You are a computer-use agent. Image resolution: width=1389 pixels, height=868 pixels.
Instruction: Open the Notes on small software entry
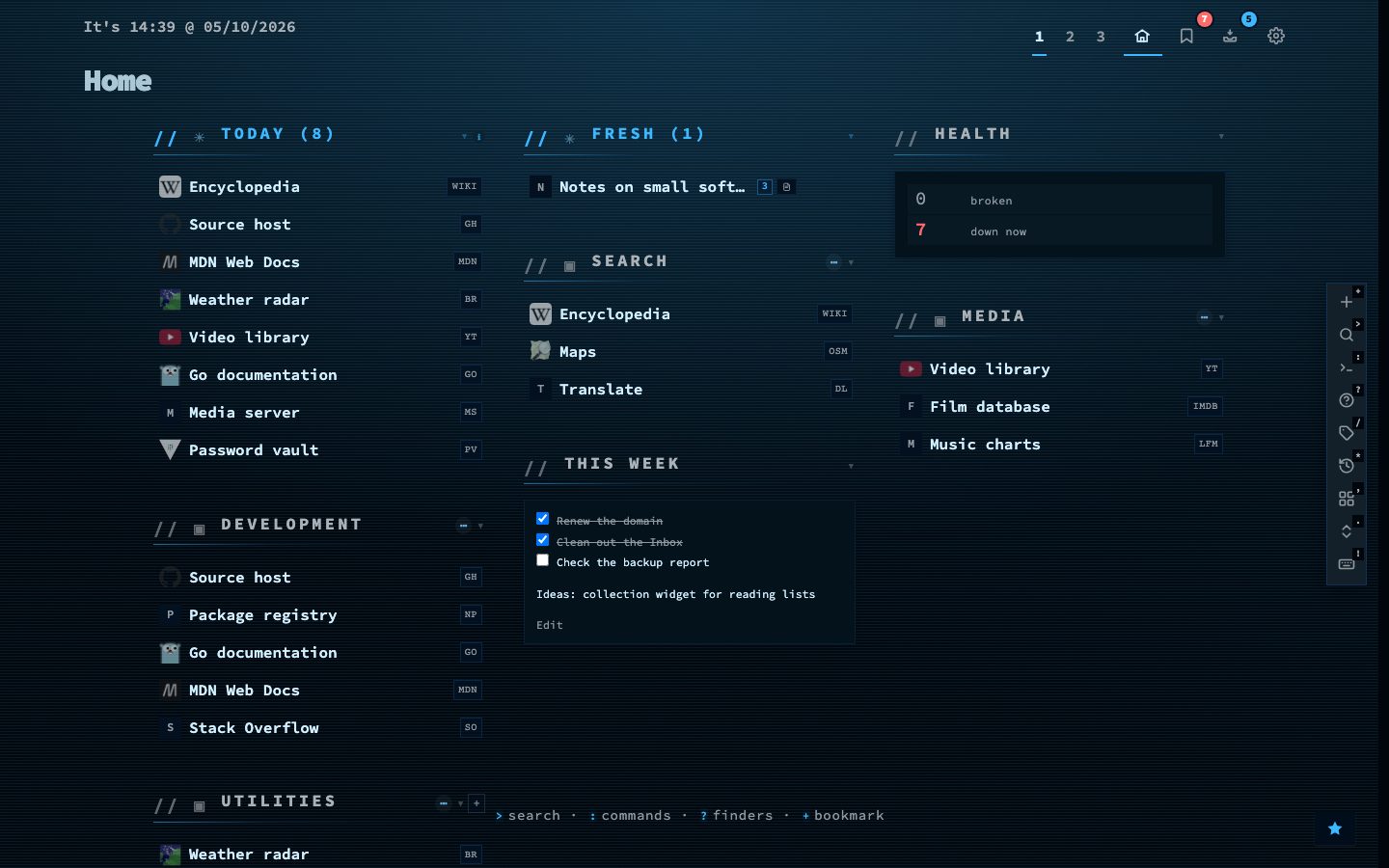click(652, 187)
